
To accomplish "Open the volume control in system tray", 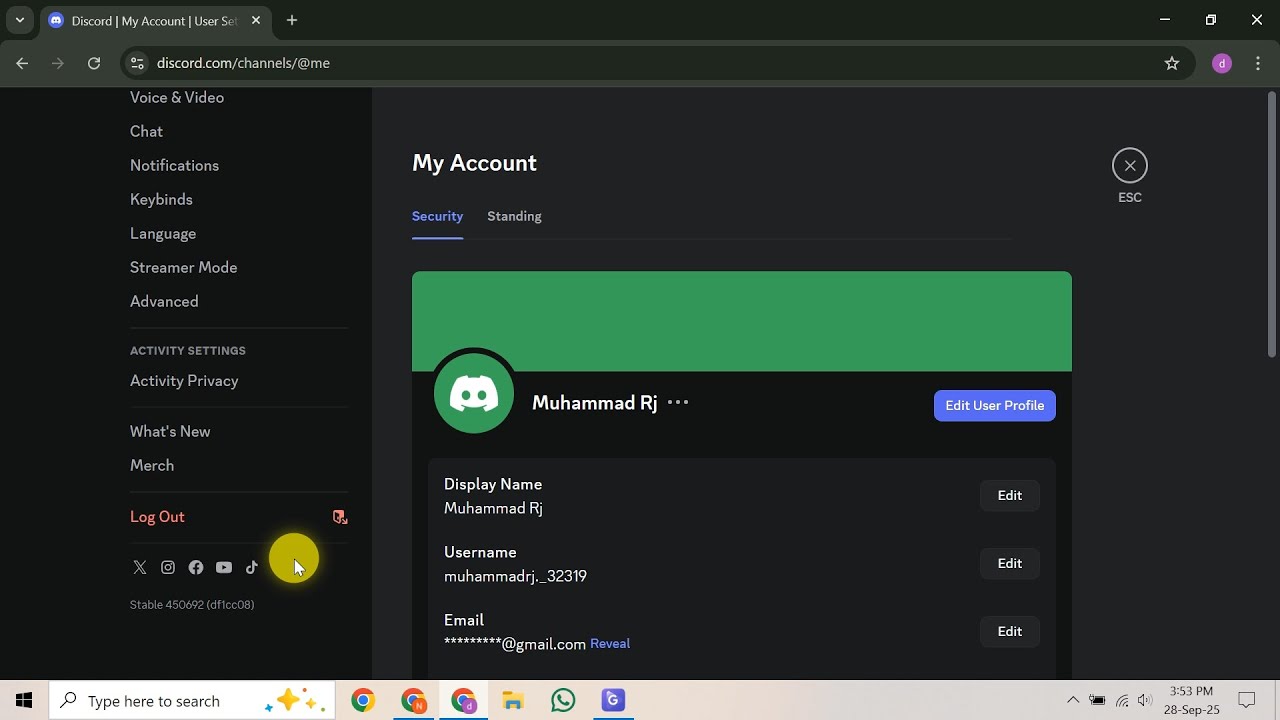I will click(1145, 701).
